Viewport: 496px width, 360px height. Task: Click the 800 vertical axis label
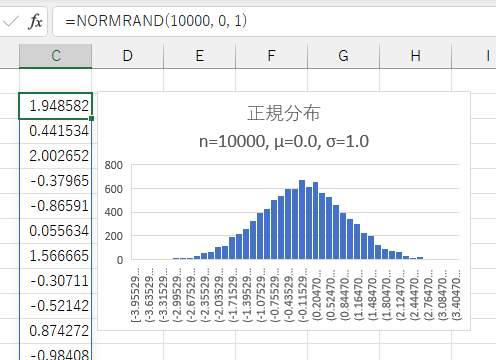pos(114,165)
